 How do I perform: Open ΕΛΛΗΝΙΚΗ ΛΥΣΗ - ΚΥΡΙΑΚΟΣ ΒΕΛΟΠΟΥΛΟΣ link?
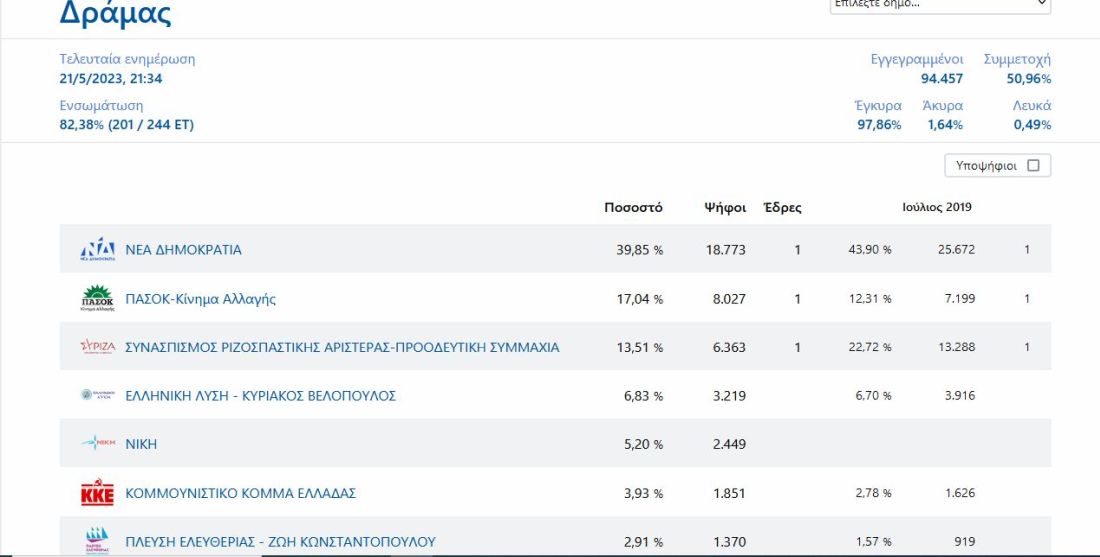[x=260, y=396]
